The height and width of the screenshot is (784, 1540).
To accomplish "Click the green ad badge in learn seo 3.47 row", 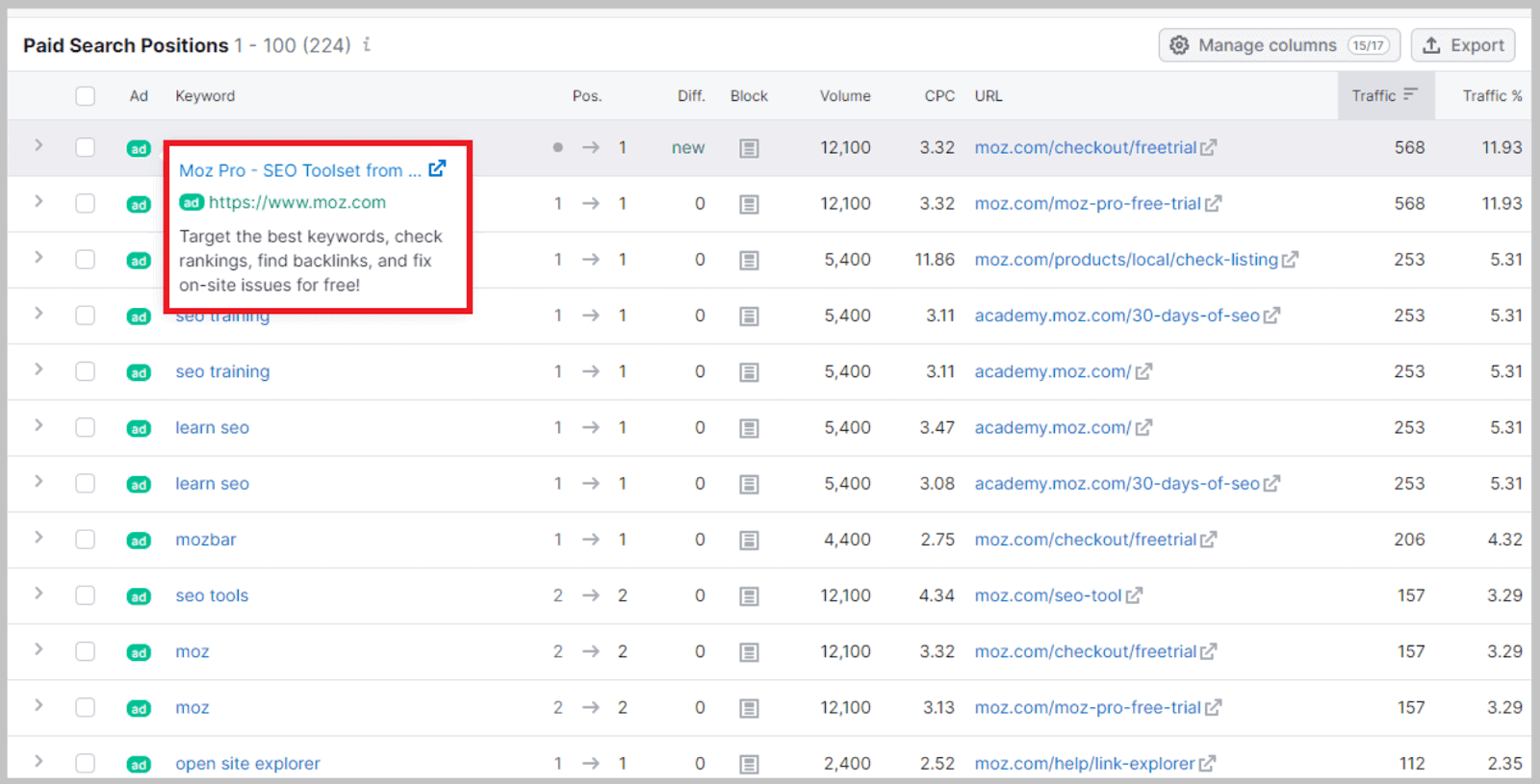I will point(139,429).
